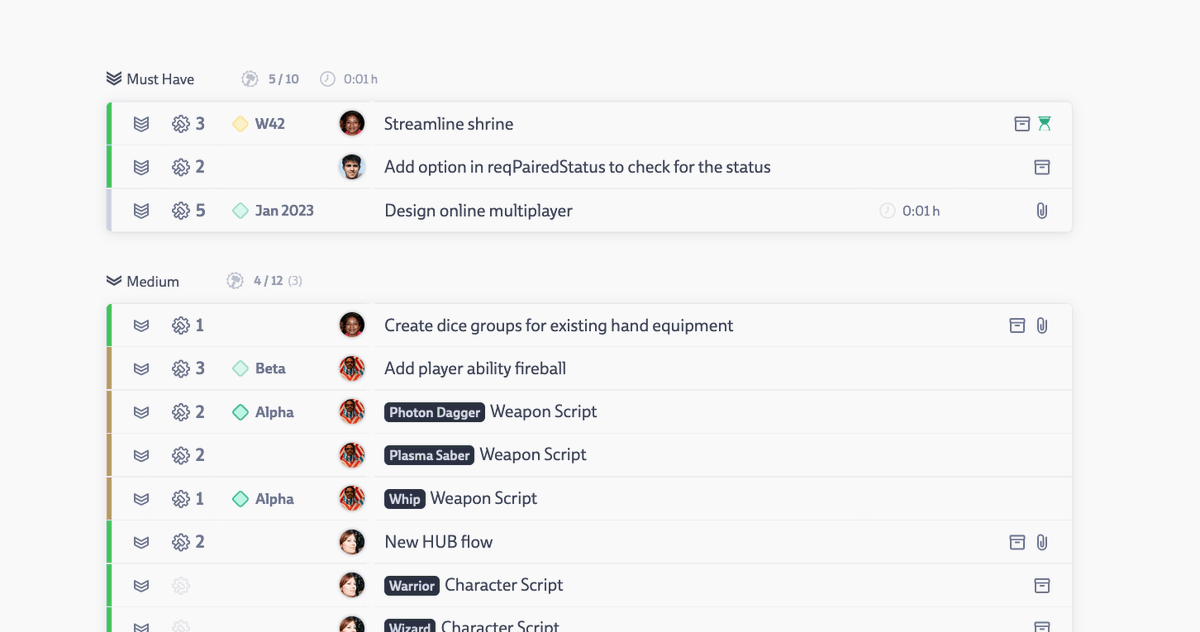This screenshot has height=632, width=1200.
Task: Select the Alpha milestone on Whip Weapon Script
Action: (263, 498)
